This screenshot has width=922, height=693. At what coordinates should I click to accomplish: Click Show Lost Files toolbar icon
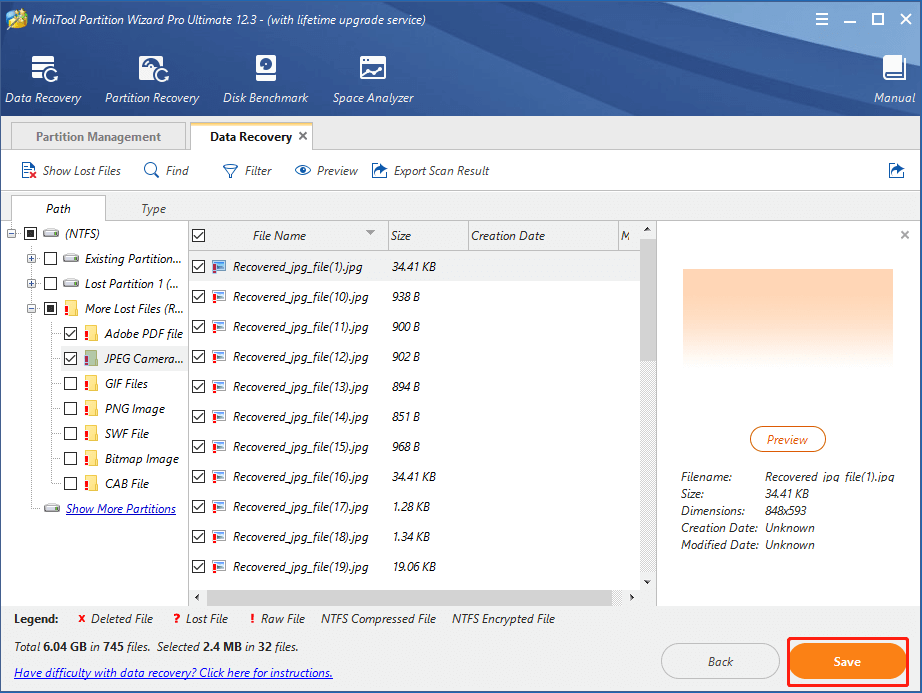pyautogui.click(x=29, y=170)
